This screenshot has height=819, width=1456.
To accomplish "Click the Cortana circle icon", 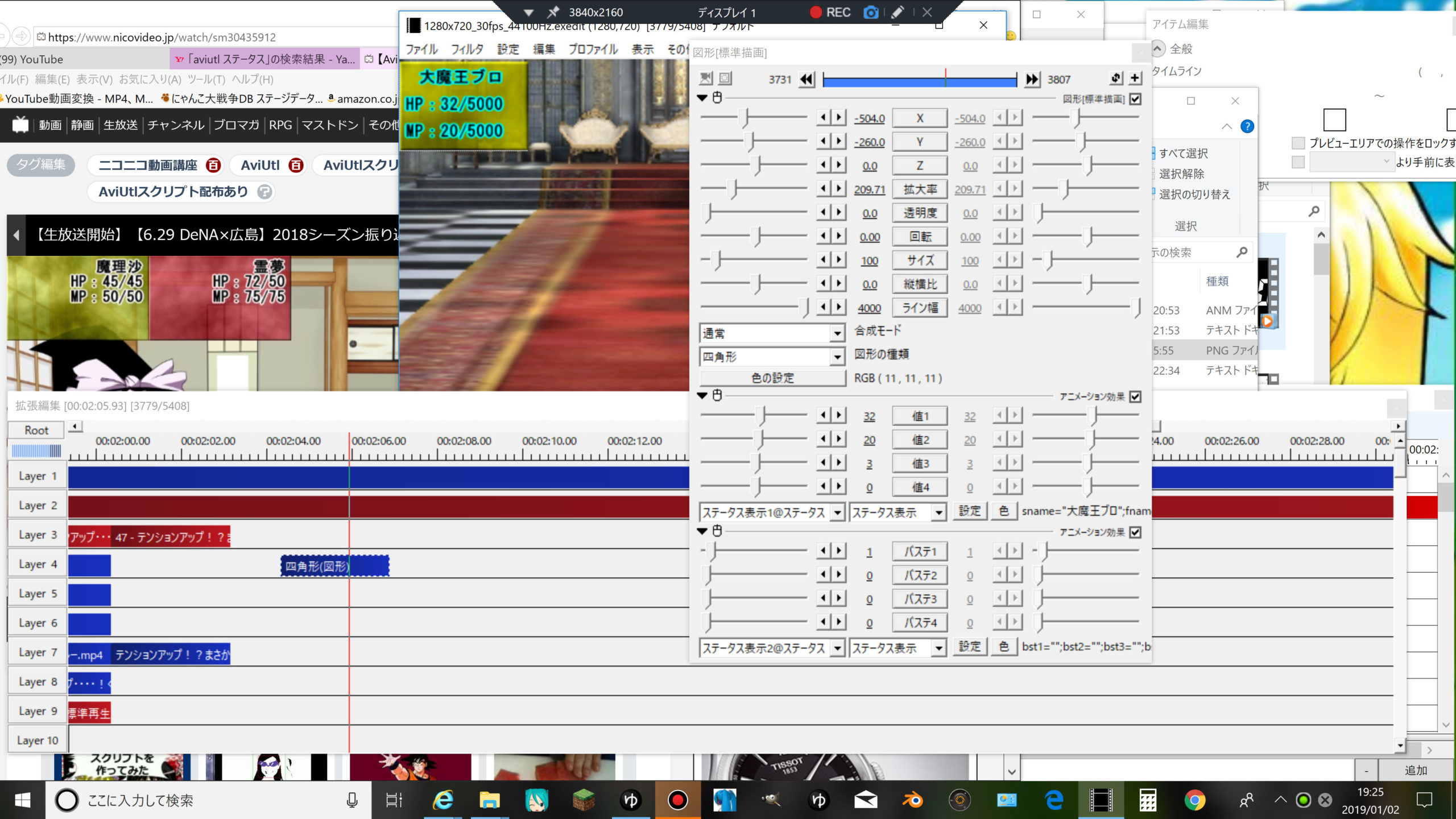I will pyautogui.click(x=67, y=800).
